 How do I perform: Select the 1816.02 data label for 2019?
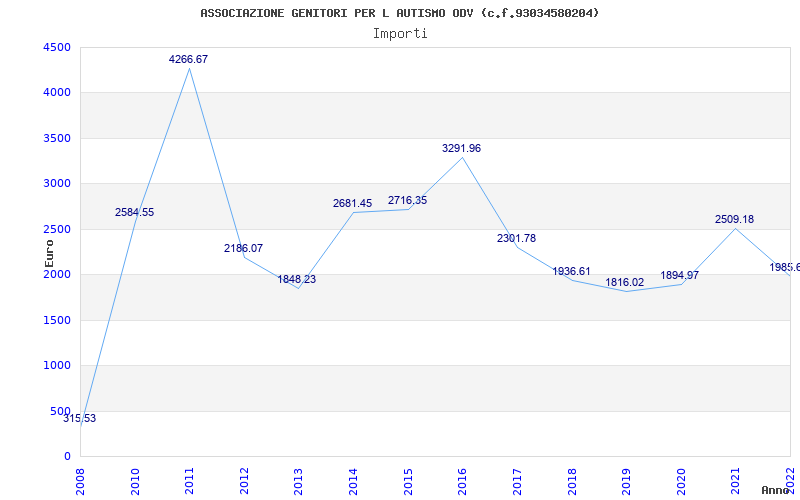click(x=624, y=282)
